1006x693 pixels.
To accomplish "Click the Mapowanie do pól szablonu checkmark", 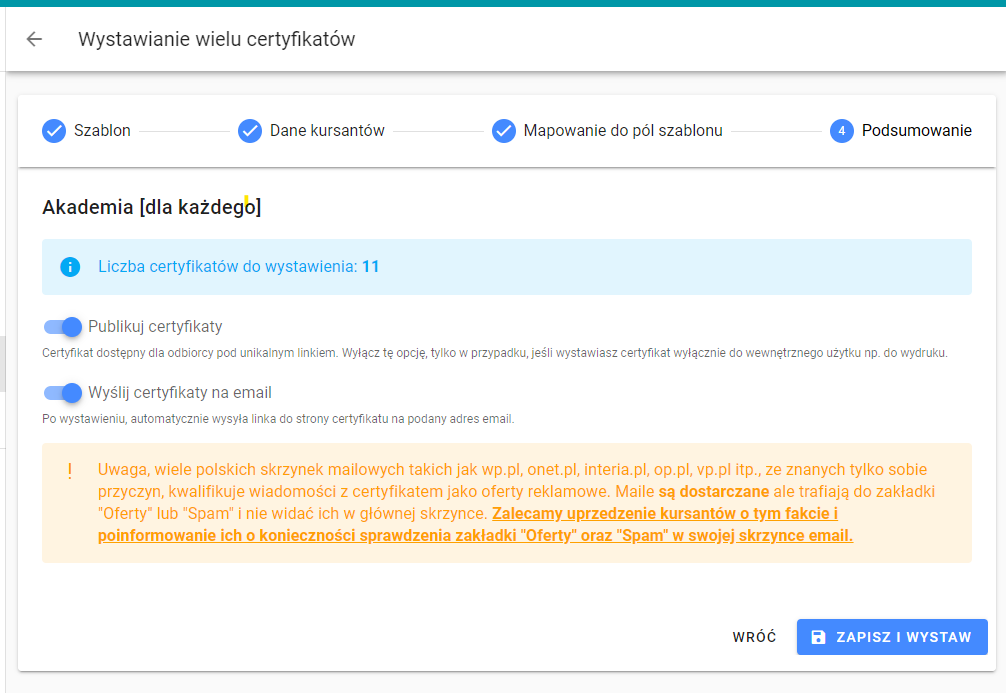I will point(504,131).
